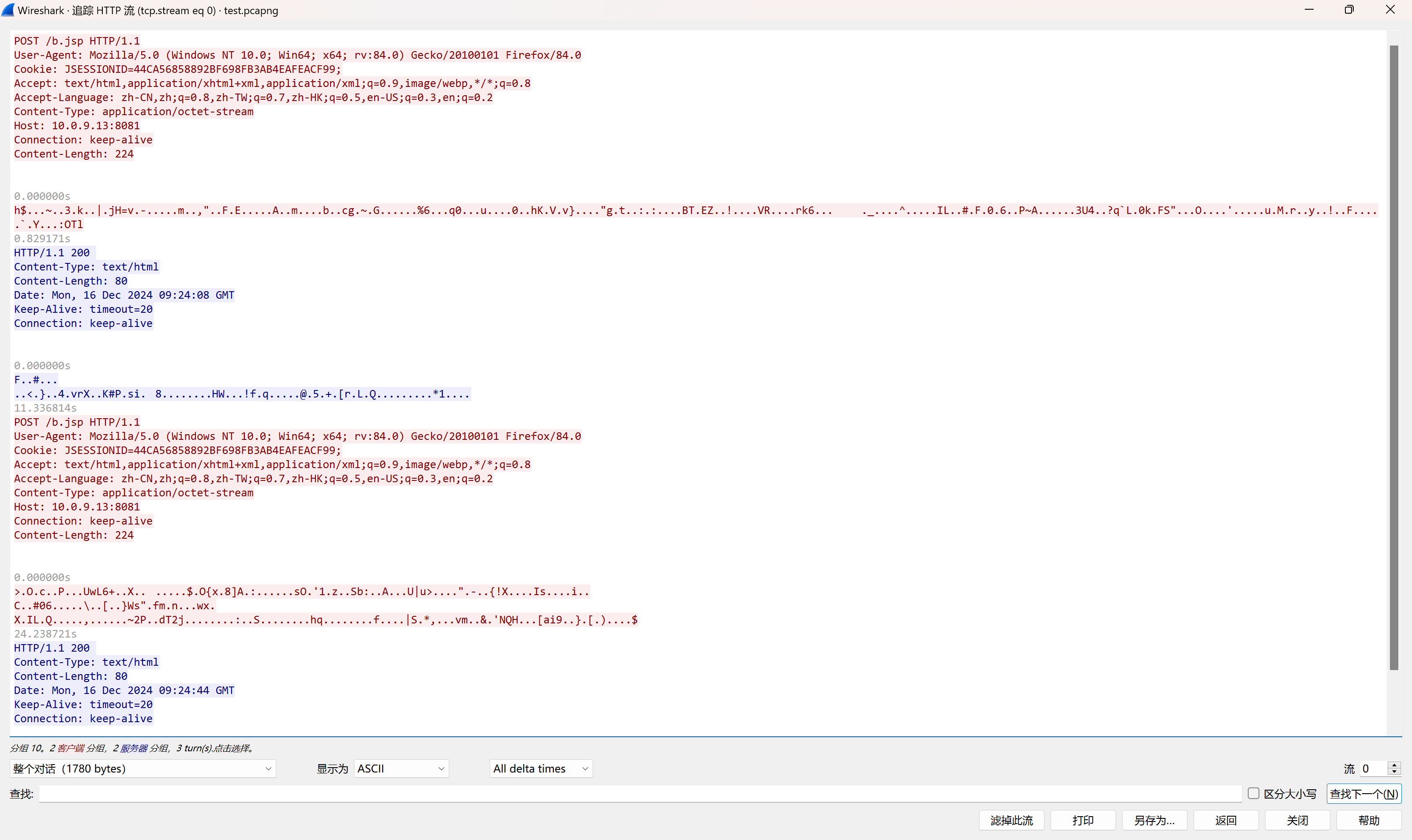Image resolution: width=1412 pixels, height=840 pixels.
Task: Open 帮助 help button
Action: point(1368,820)
